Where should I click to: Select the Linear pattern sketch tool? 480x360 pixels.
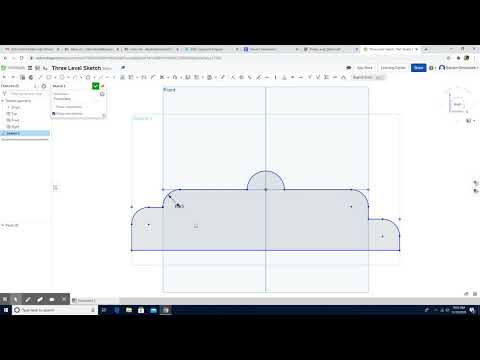197,77
